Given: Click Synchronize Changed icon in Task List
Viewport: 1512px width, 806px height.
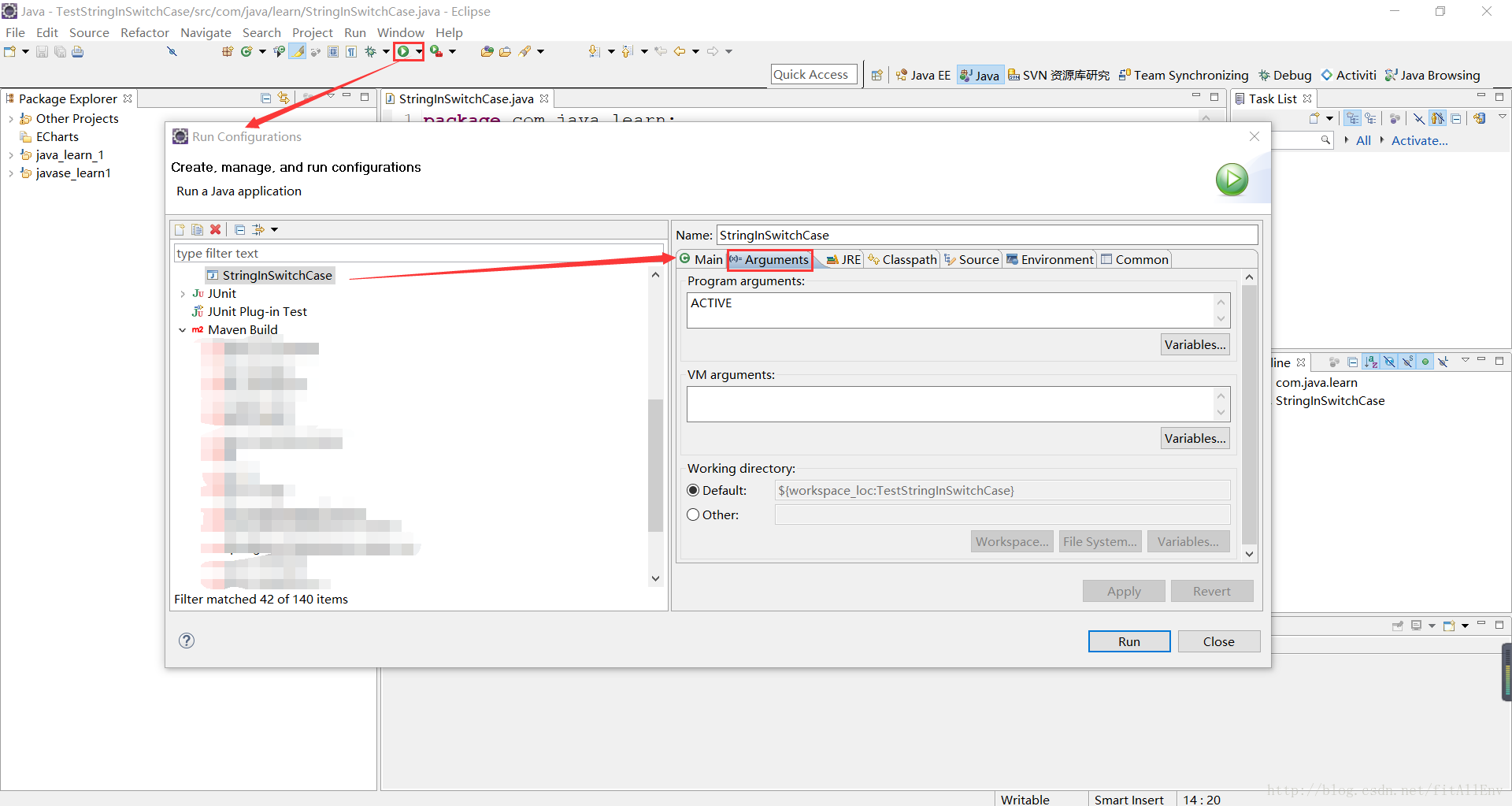Looking at the screenshot, I should (1480, 118).
